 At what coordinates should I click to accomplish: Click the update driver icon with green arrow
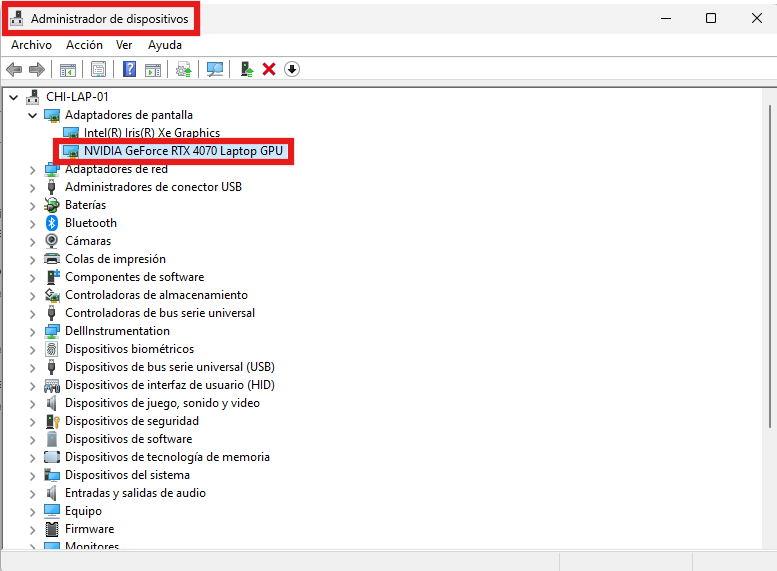pyautogui.click(x=246, y=69)
